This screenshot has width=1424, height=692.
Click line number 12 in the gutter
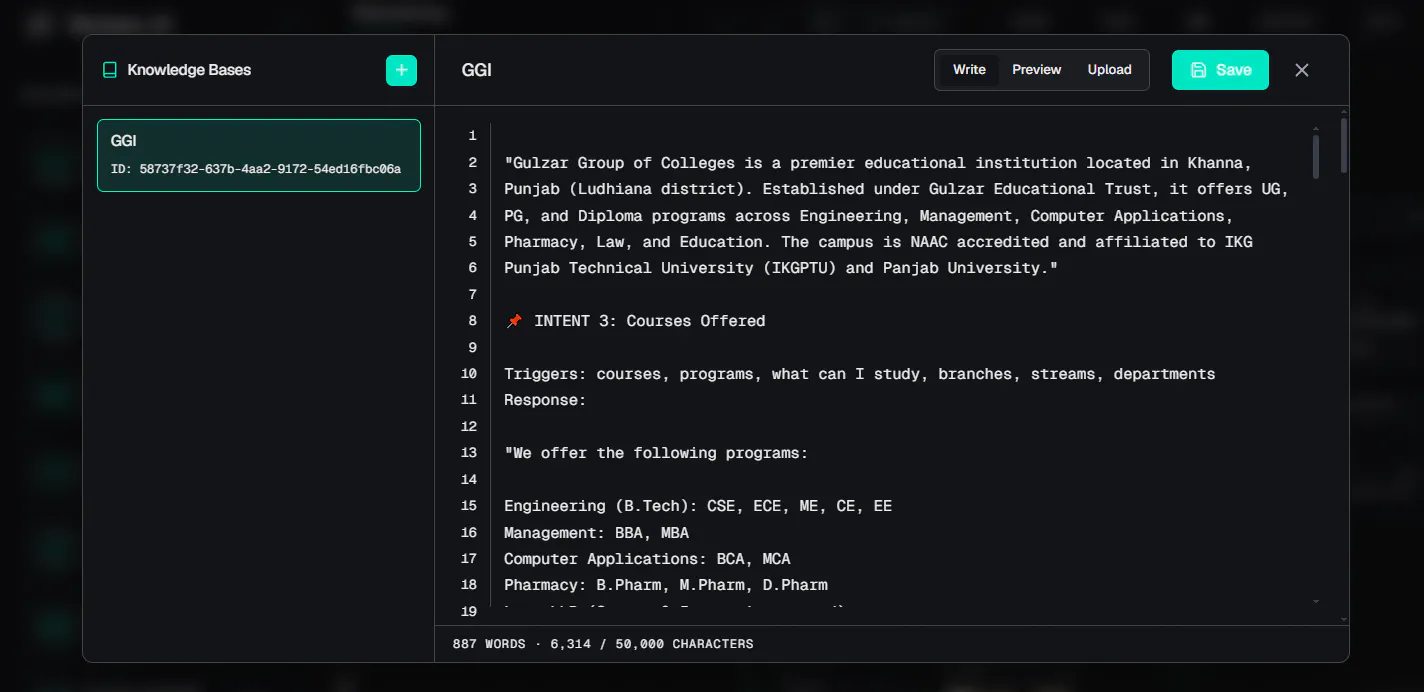tap(469, 427)
